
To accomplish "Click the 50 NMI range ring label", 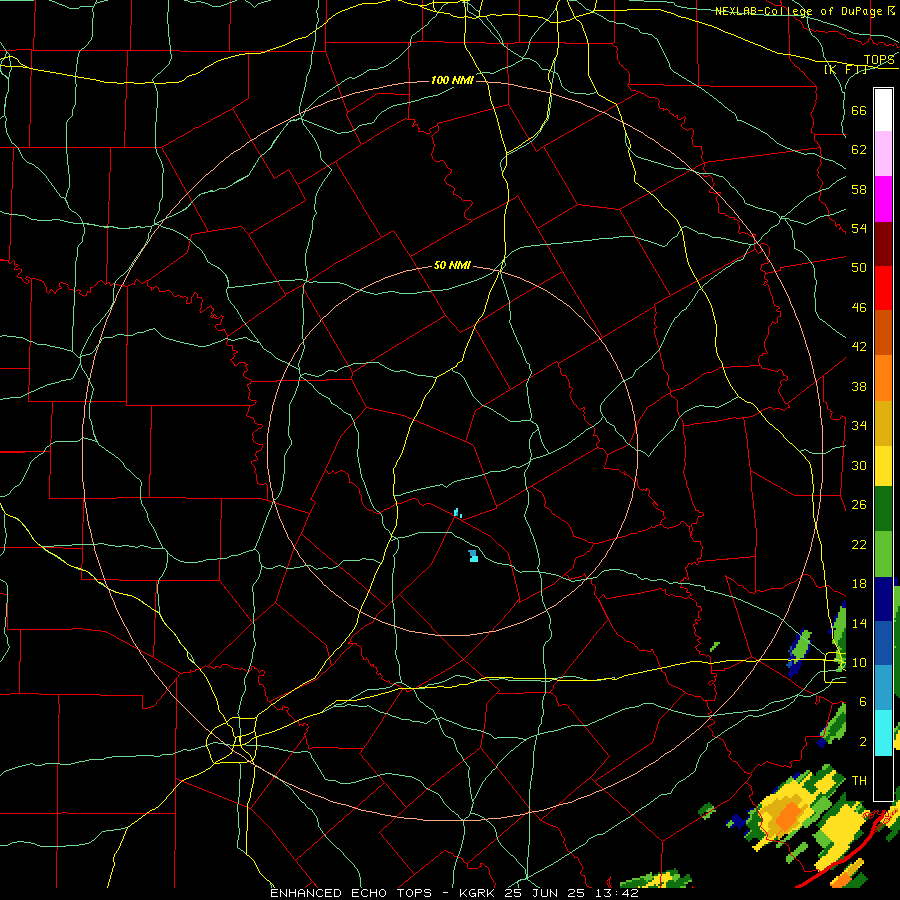I will coord(452,265).
